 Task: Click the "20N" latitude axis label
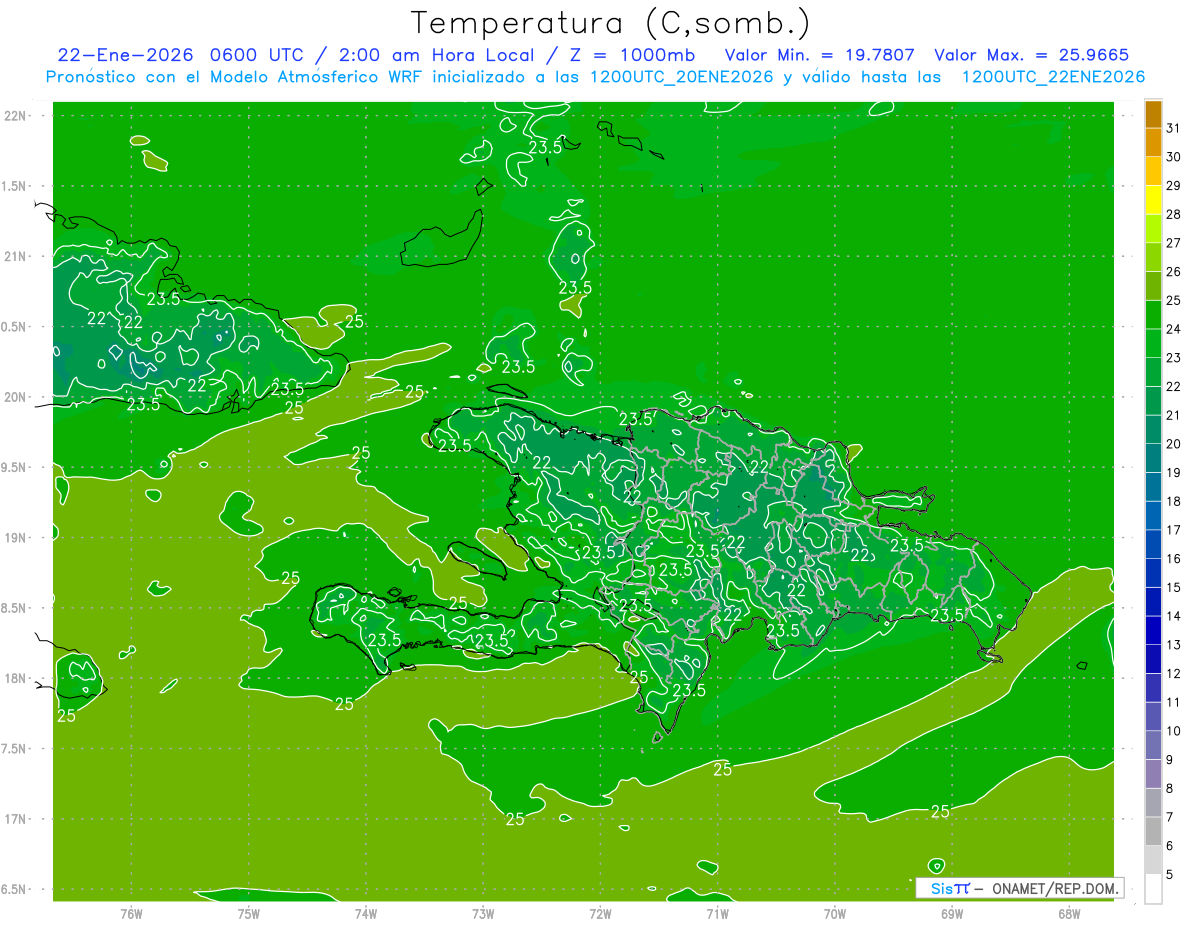click(17, 397)
